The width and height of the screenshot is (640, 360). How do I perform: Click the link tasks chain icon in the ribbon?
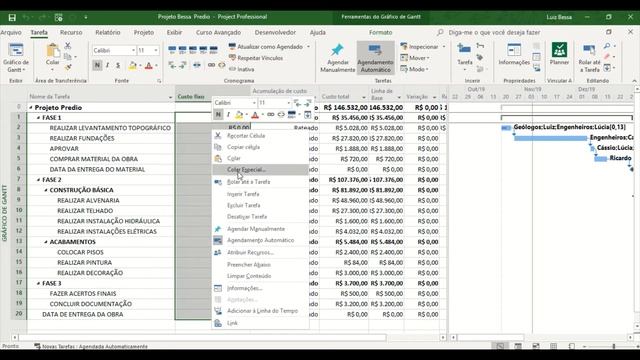click(211, 65)
